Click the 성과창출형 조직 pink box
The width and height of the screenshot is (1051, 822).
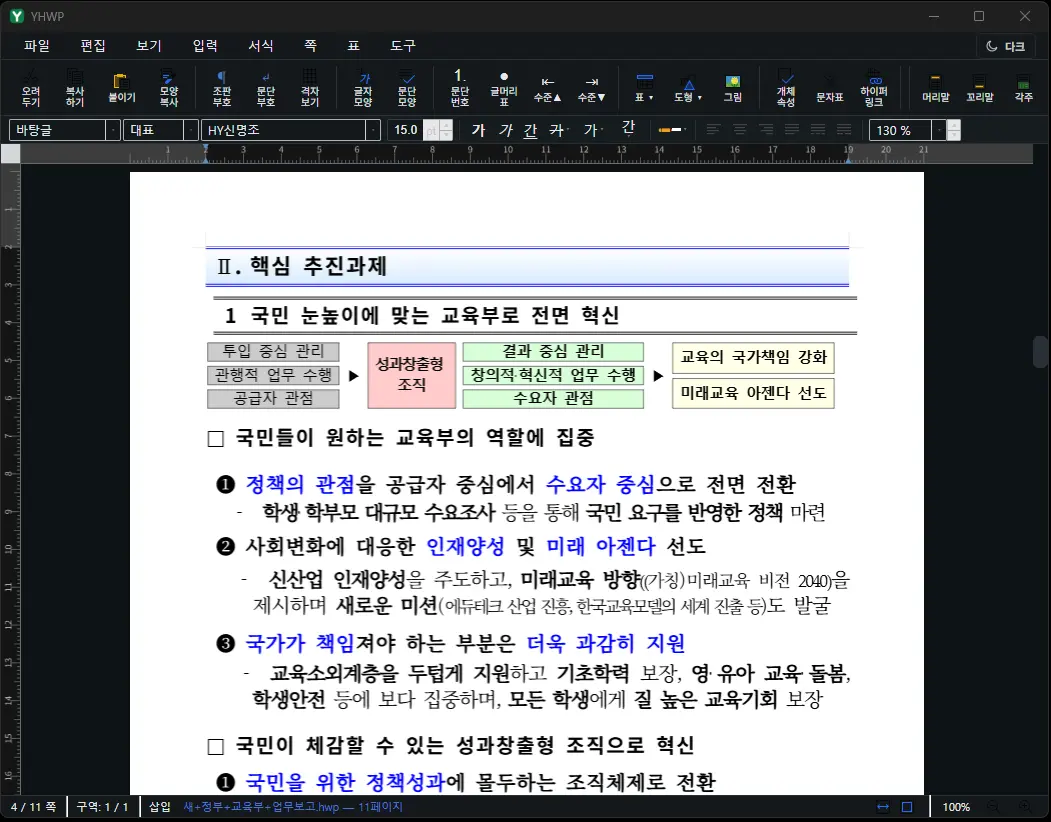pyautogui.click(x=412, y=375)
